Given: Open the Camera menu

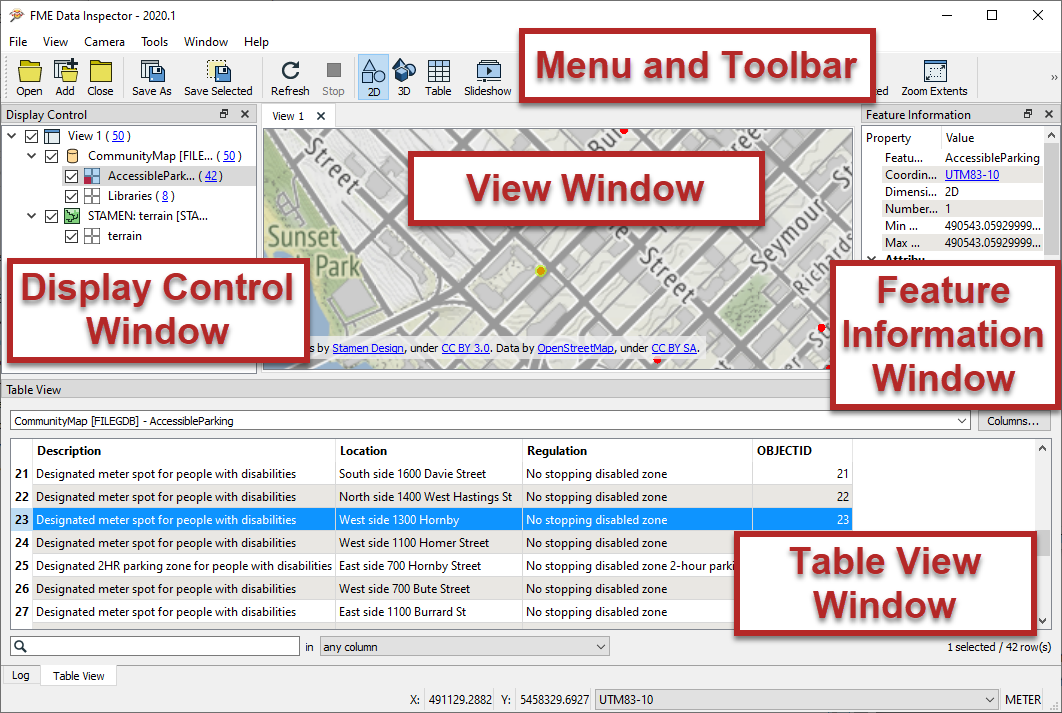Looking at the screenshot, I should tap(103, 41).
